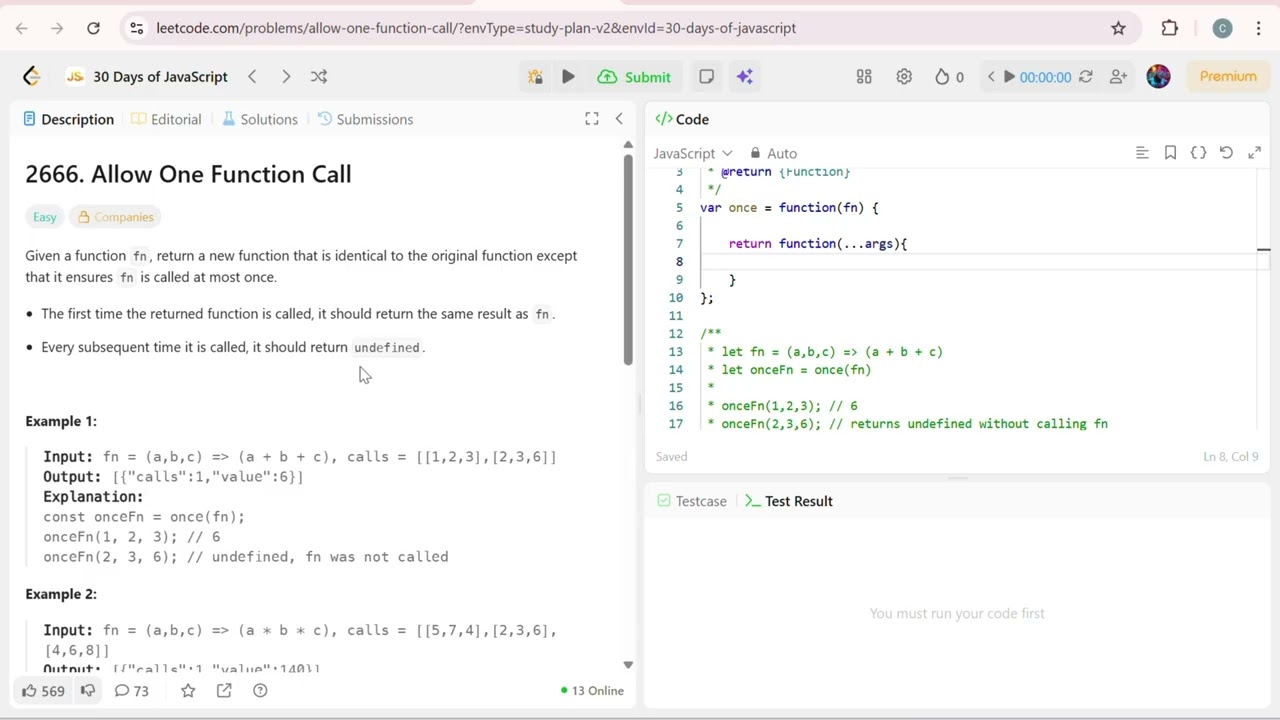Open browser three-dot menu

(1258, 28)
